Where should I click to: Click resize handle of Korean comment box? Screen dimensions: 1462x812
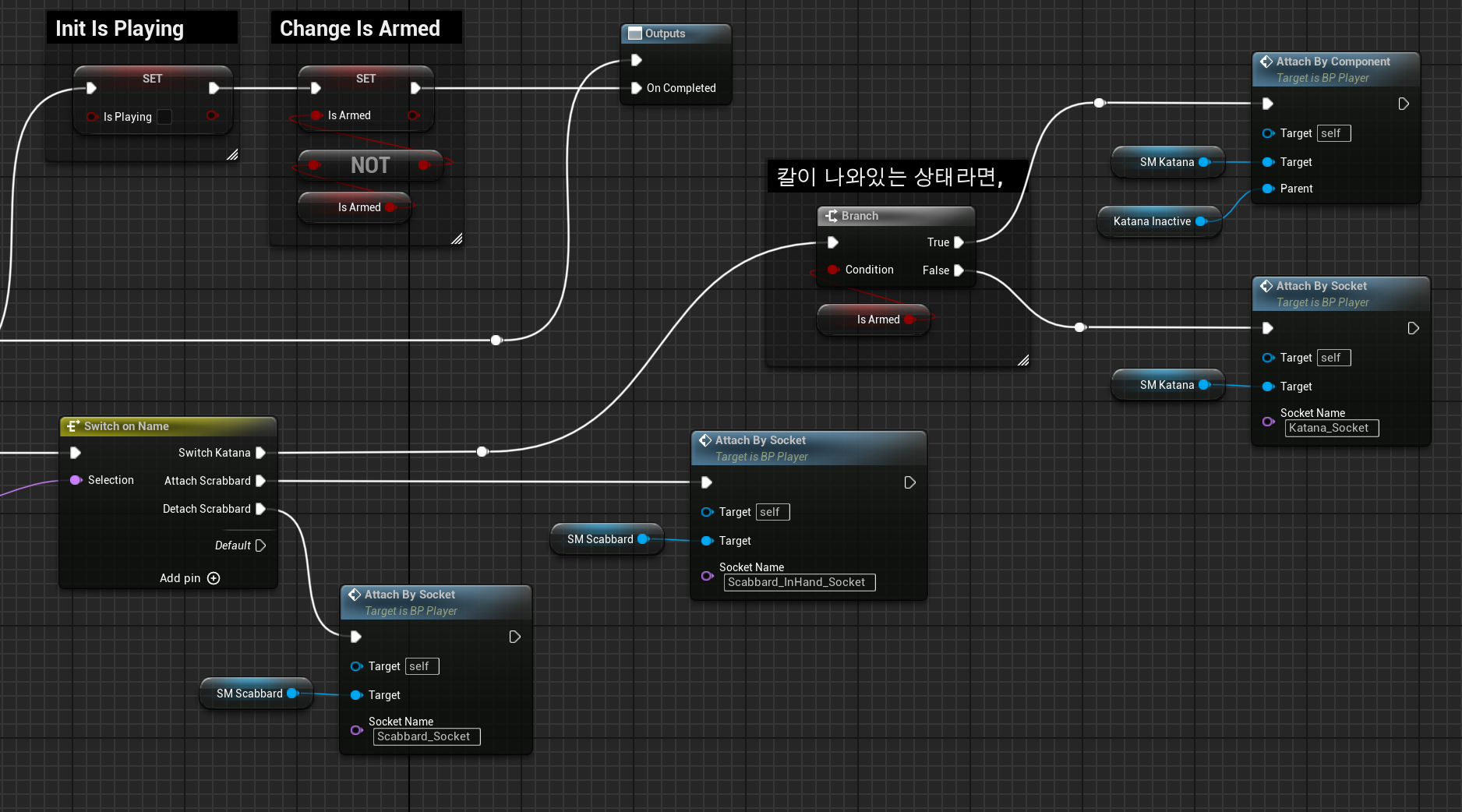coord(1023,360)
